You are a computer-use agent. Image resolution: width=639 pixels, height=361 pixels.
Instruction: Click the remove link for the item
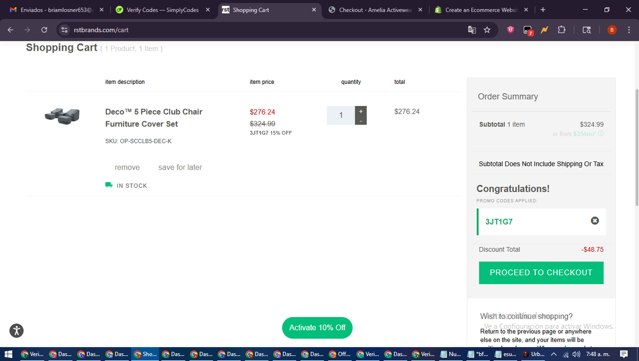[x=127, y=167]
